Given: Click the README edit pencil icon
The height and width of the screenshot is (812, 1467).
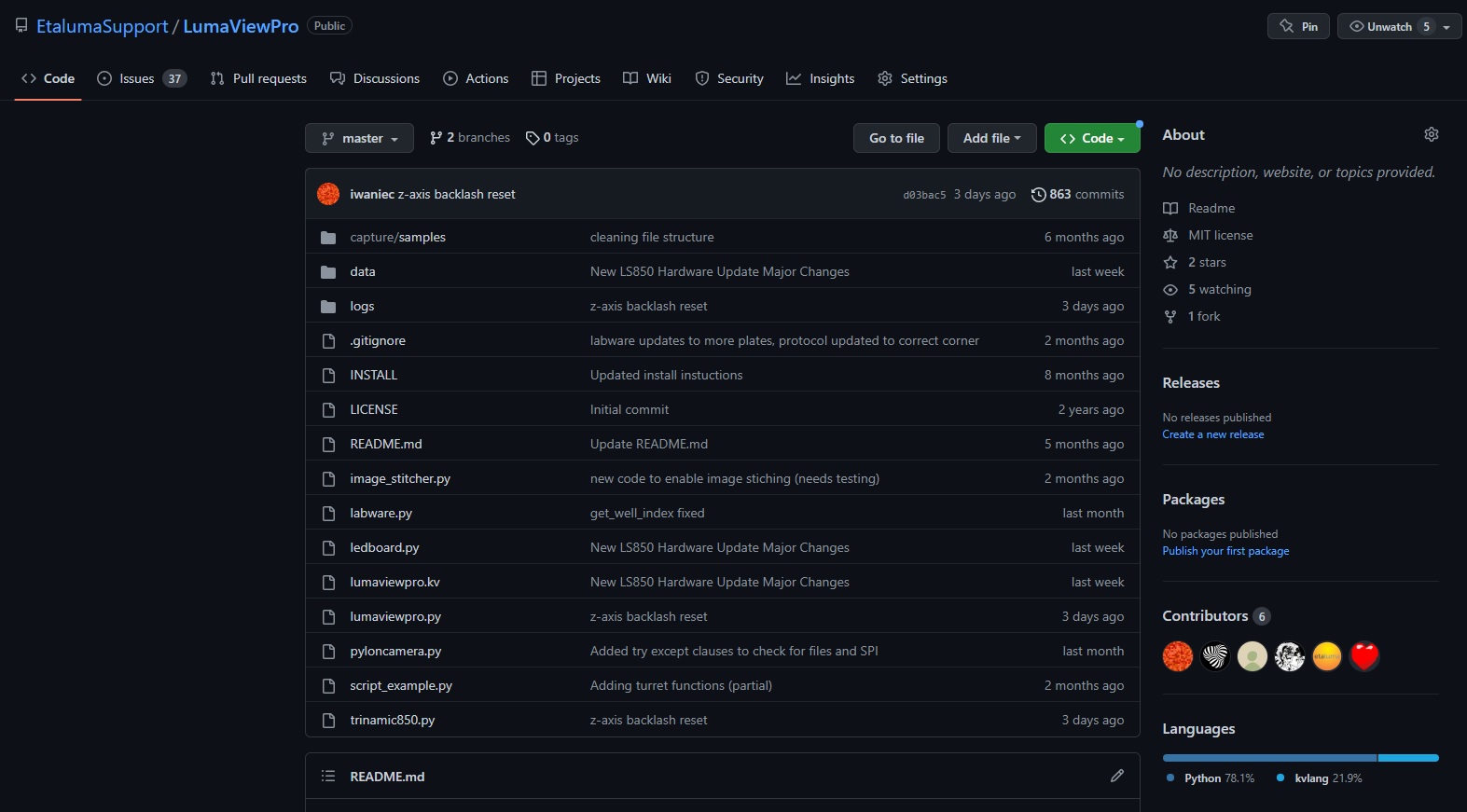Looking at the screenshot, I should coord(1117,776).
